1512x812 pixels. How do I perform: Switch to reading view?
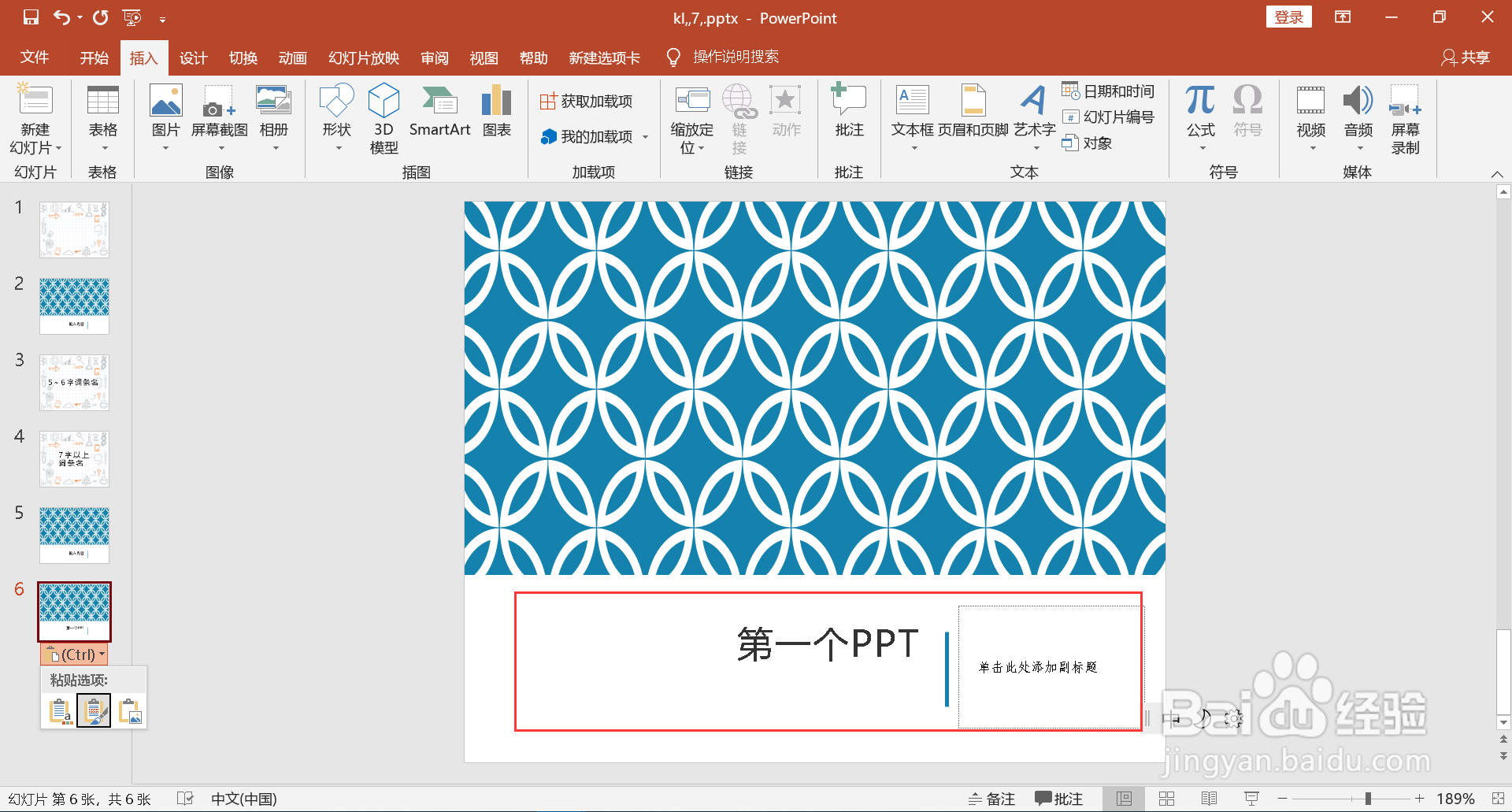click(x=1209, y=799)
